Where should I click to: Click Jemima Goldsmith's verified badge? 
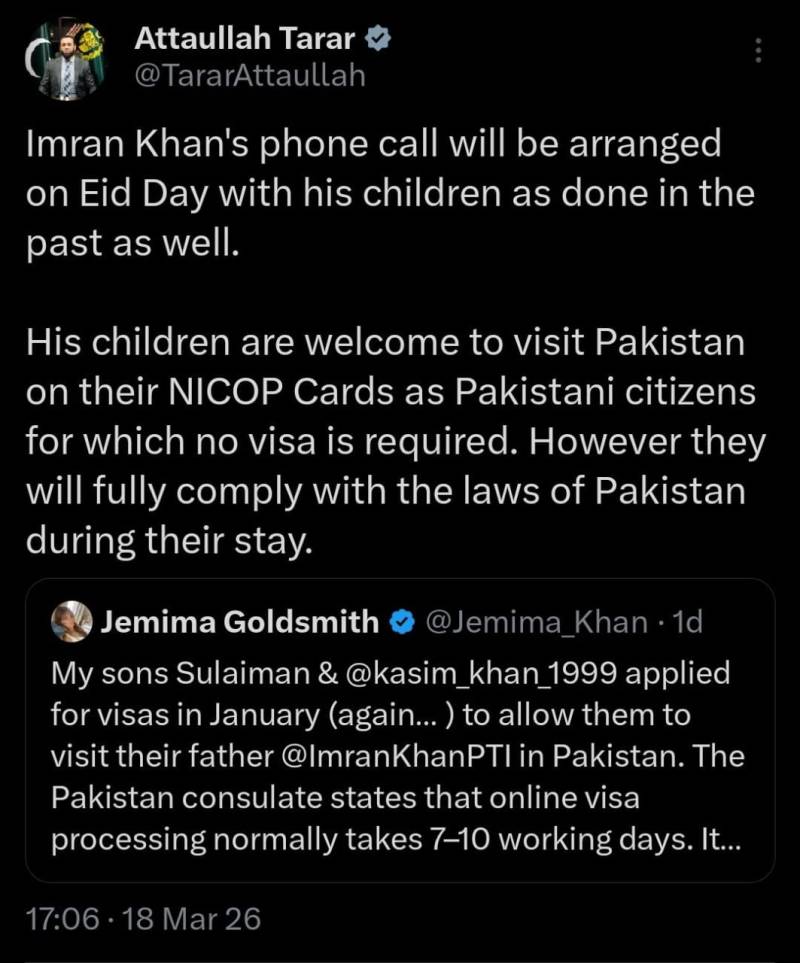402,622
